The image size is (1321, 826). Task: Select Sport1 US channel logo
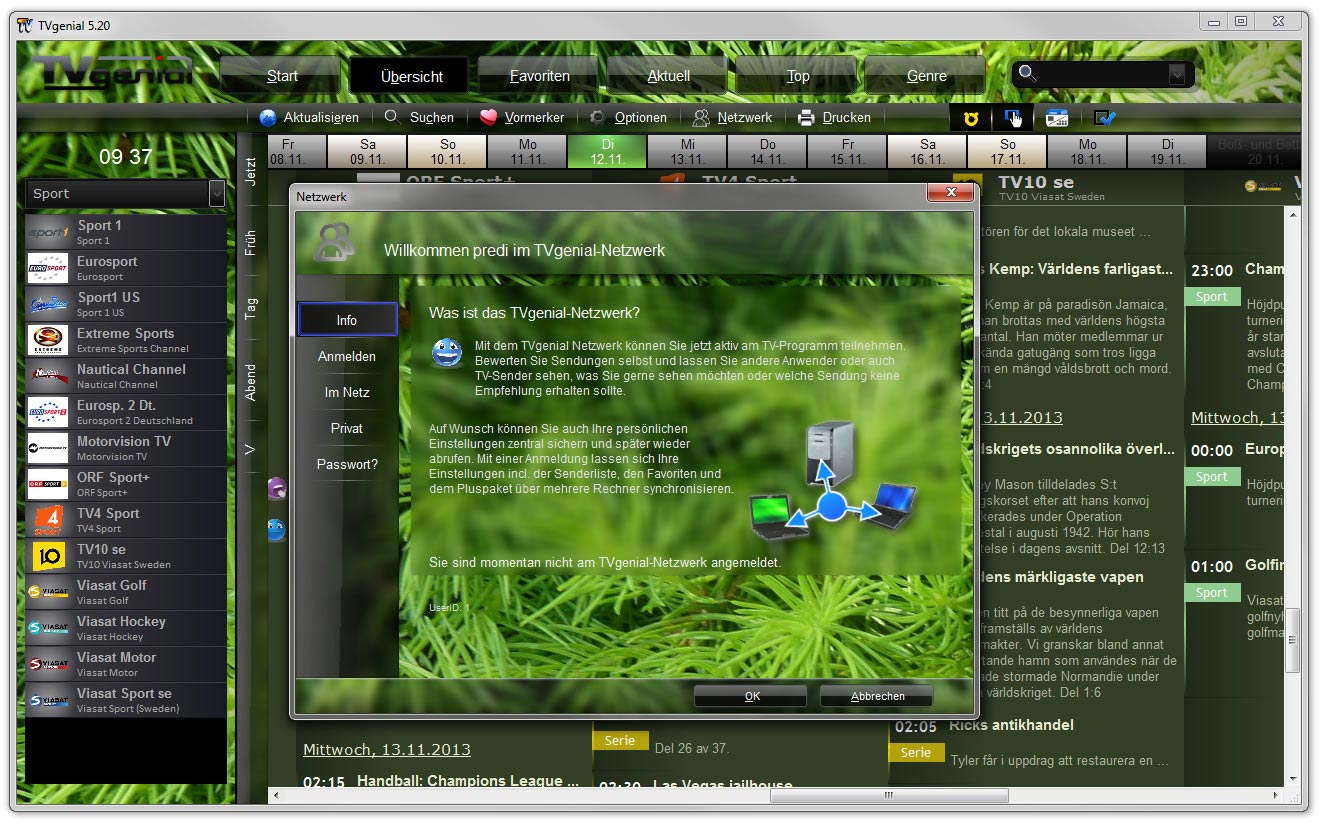click(x=48, y=304)
